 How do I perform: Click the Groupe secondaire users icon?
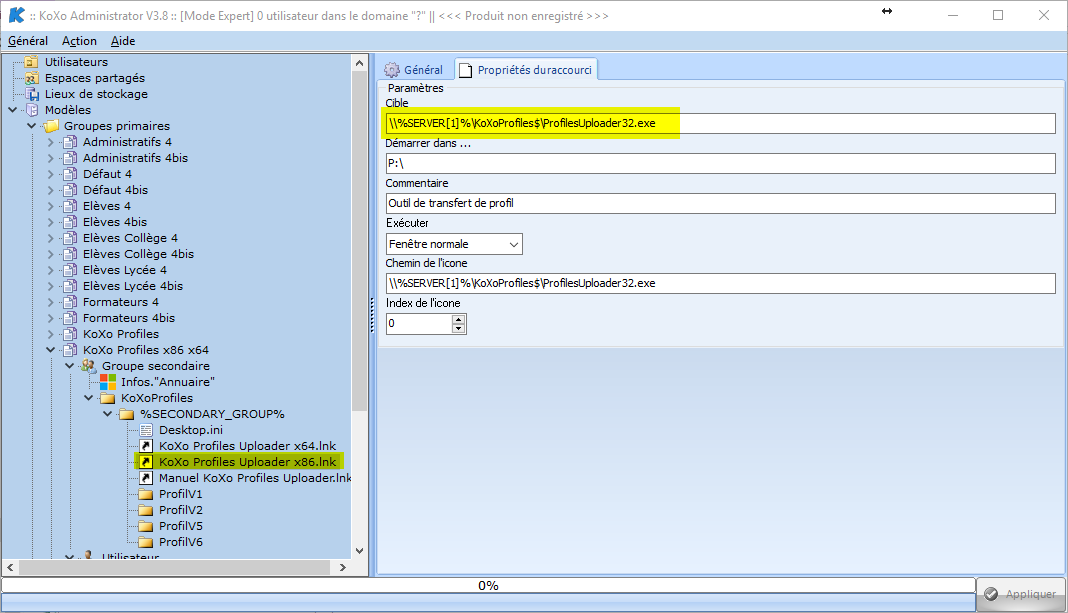pyautogui.click(x=89, y=366)
